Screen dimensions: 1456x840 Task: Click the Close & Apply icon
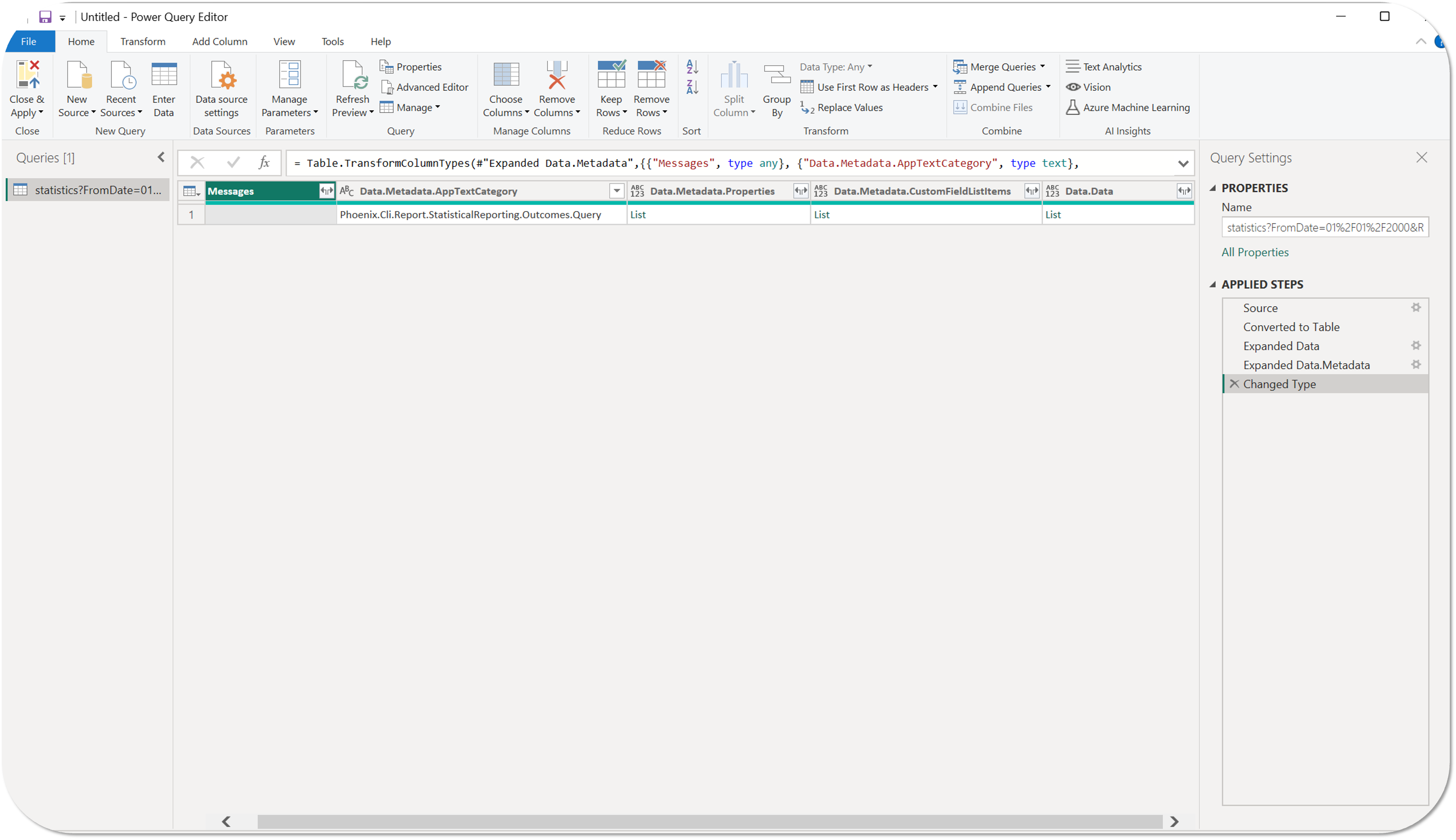[27, 75]
